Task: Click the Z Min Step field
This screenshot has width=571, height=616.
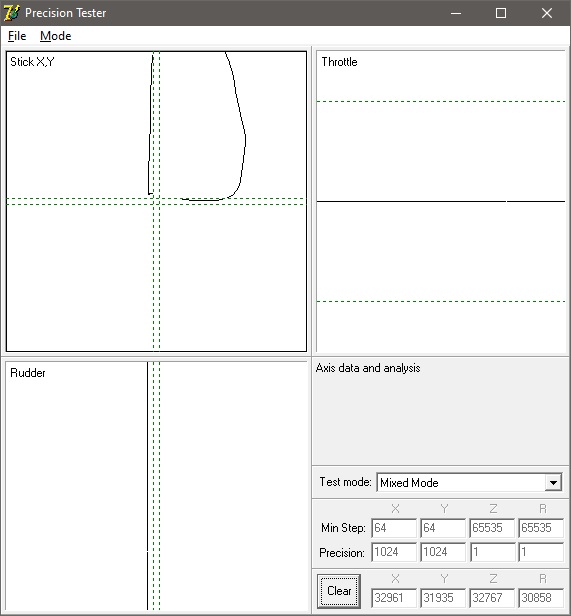Action: tap(492, 528)
